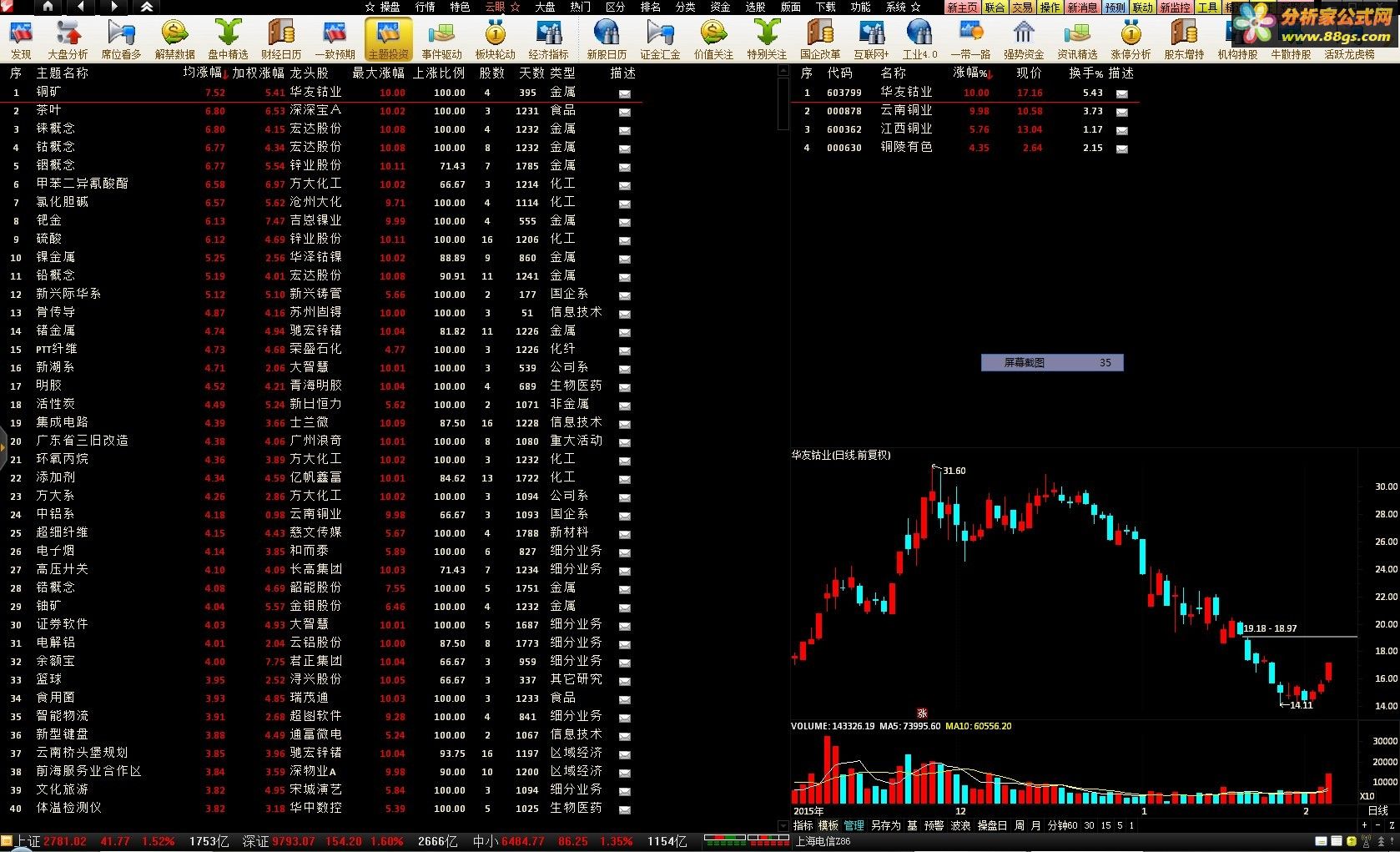Click the back arrow navigation button

pyautogui.click(x=81, y=7)
